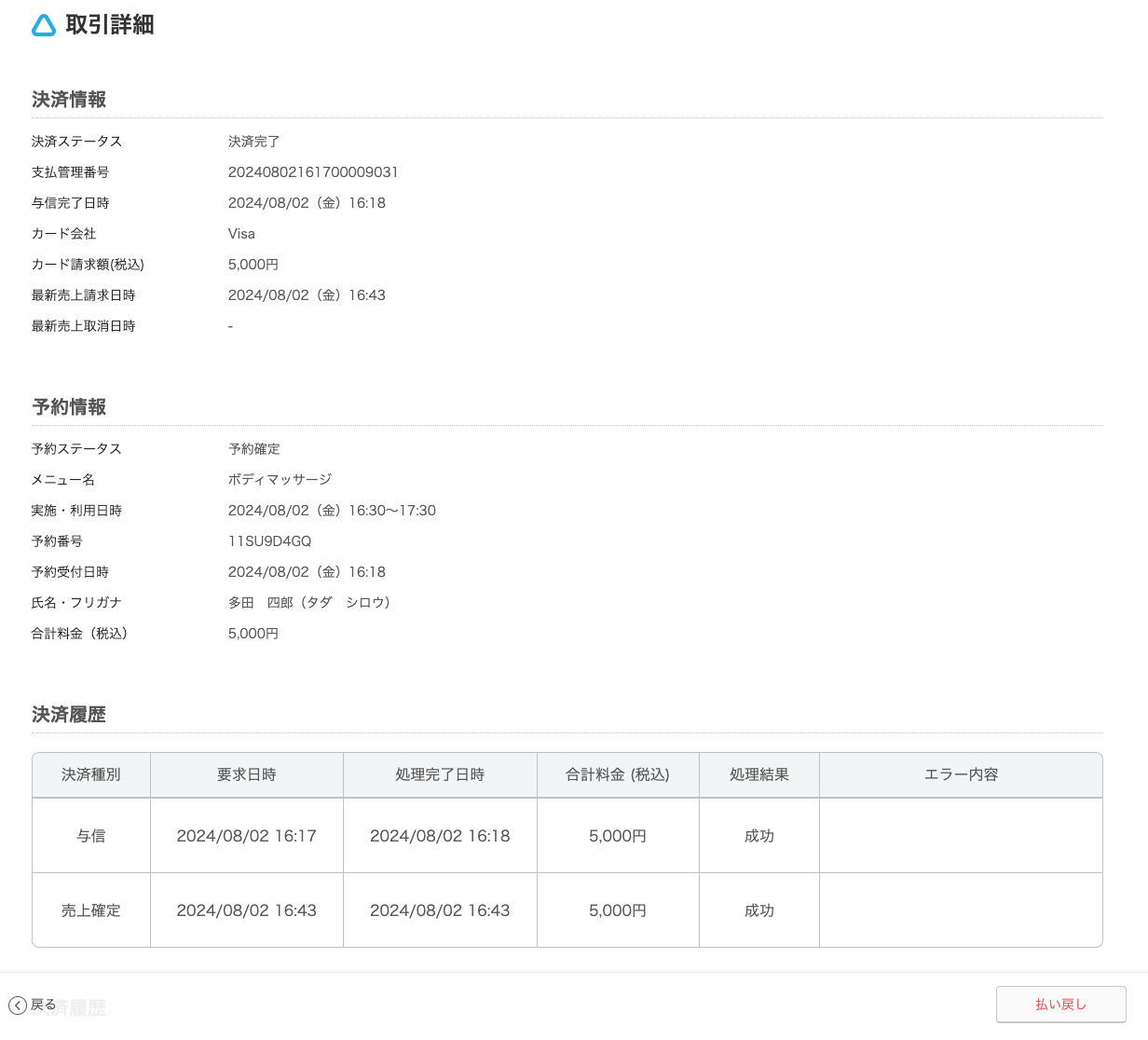Click the 要求日時 column header
The image size is (1148, 1040).
[x=247, y=774]
